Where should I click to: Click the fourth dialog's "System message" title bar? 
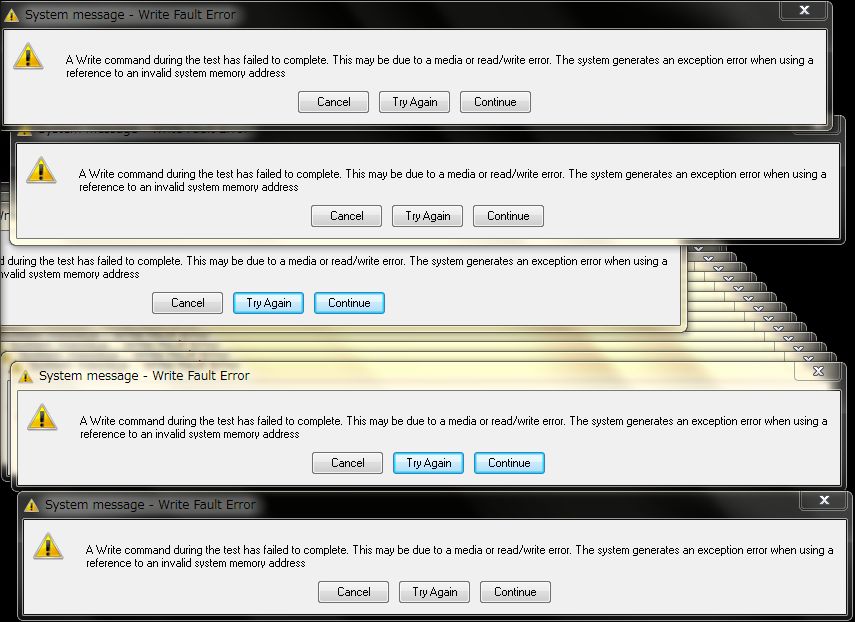tap(400, 376)
